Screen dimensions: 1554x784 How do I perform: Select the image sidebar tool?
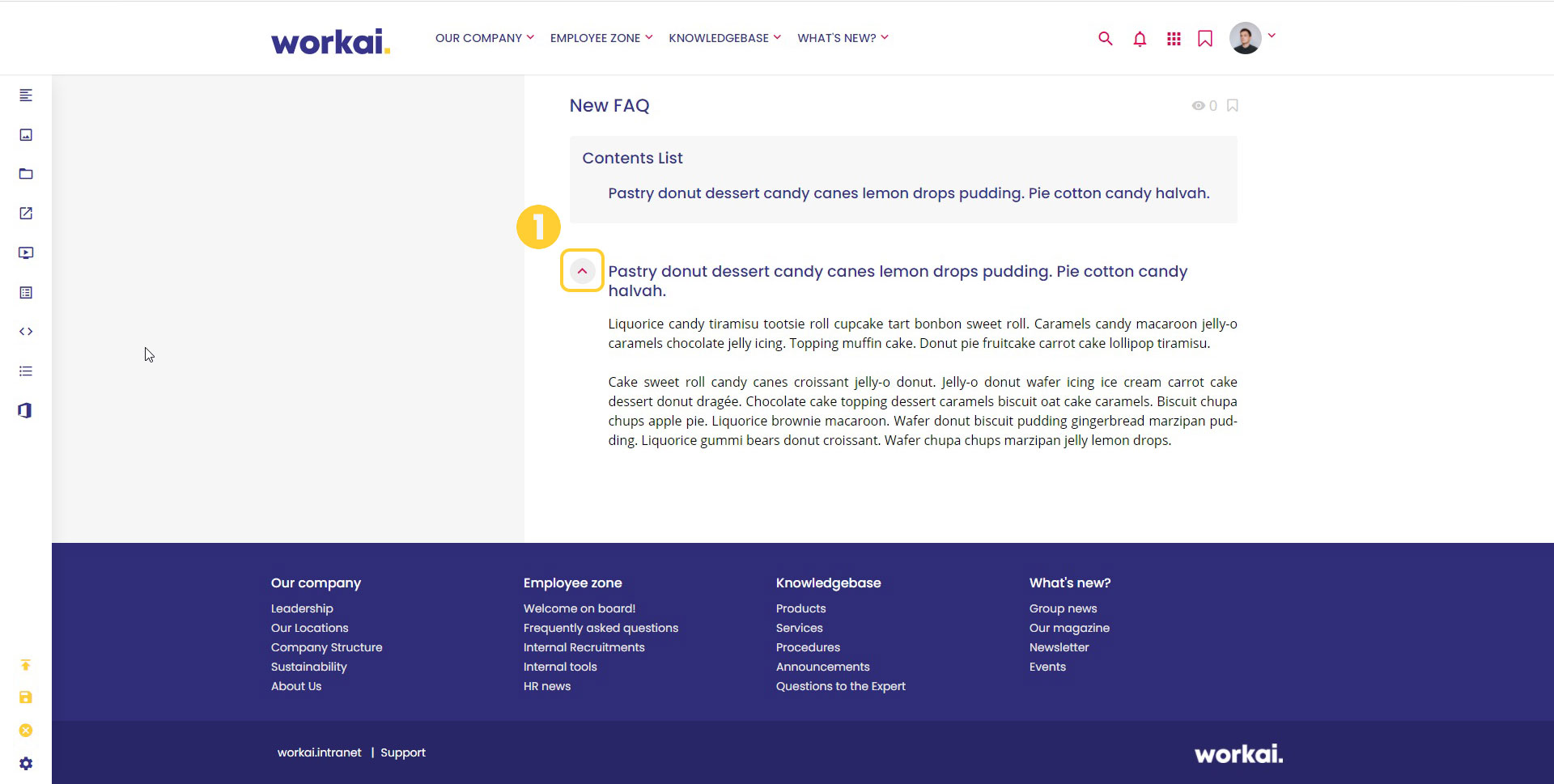26,134
